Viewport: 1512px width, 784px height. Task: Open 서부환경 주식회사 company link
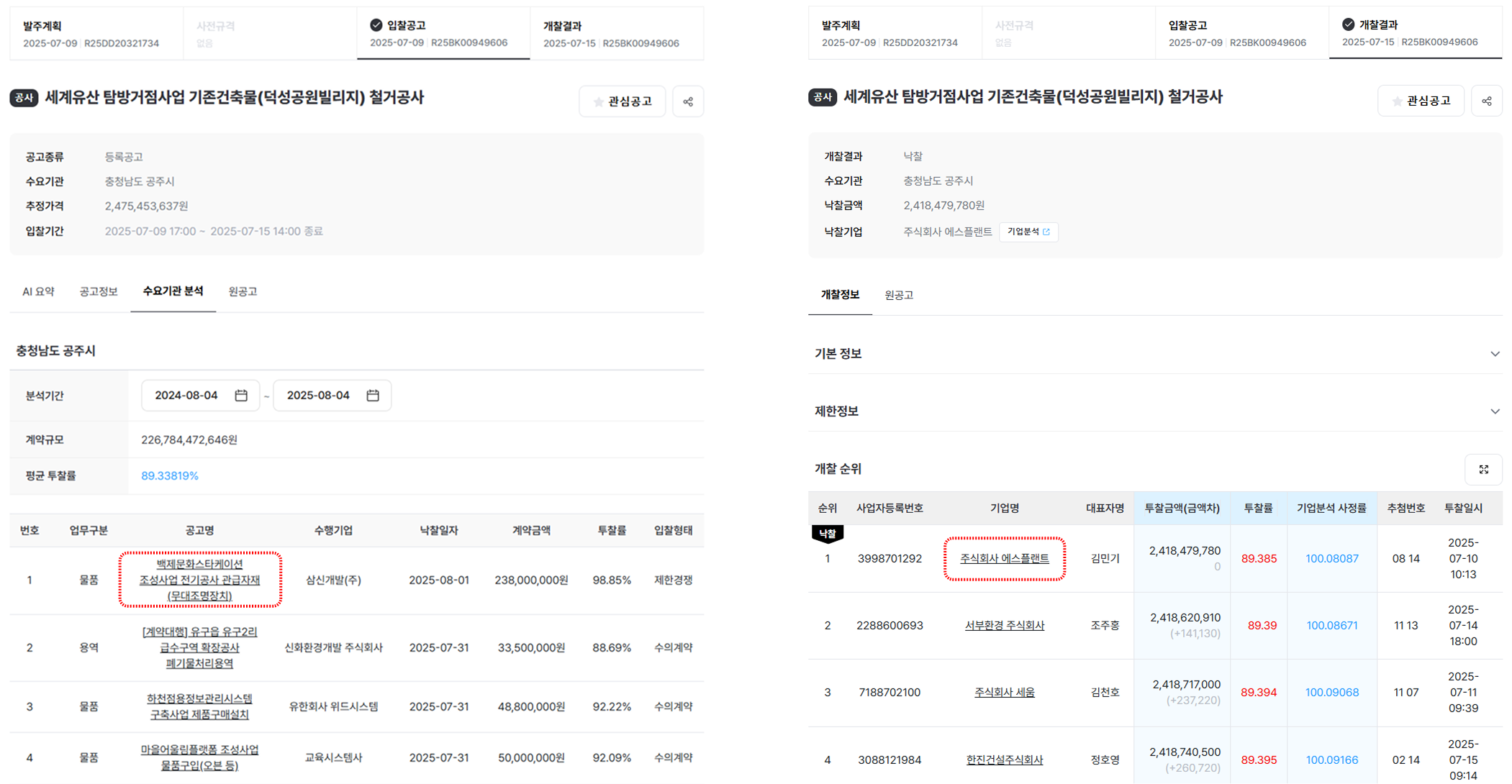[1004, 626]
